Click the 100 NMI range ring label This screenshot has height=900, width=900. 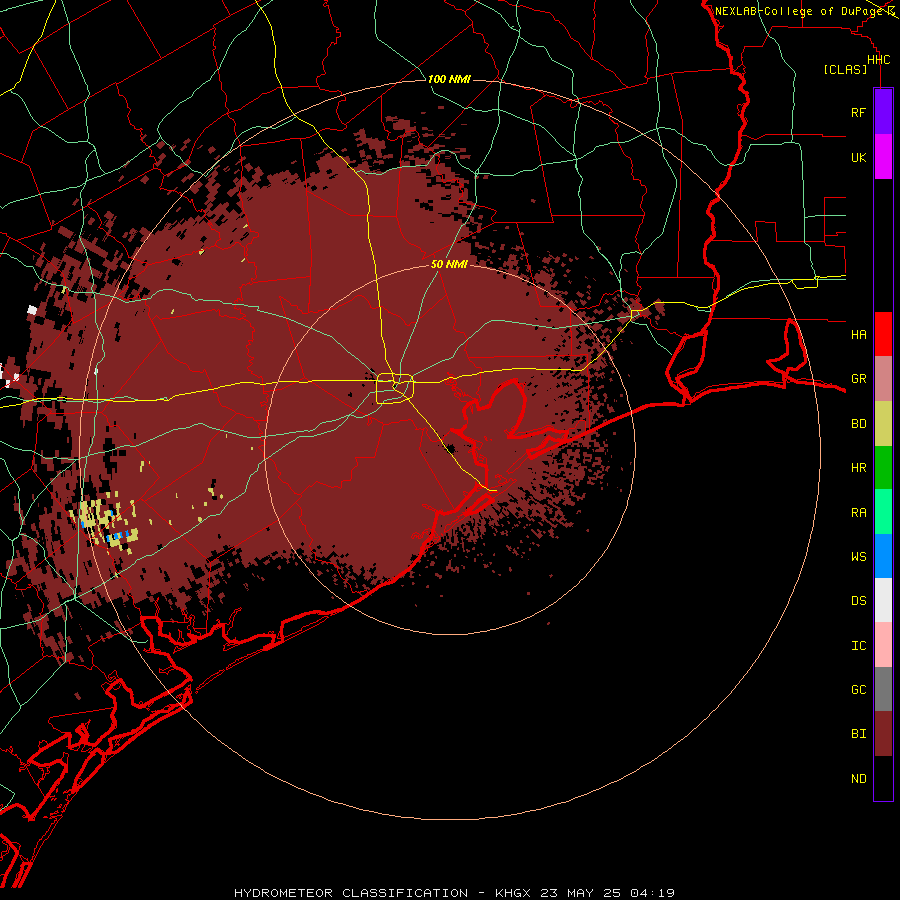[x=449, y=79]
